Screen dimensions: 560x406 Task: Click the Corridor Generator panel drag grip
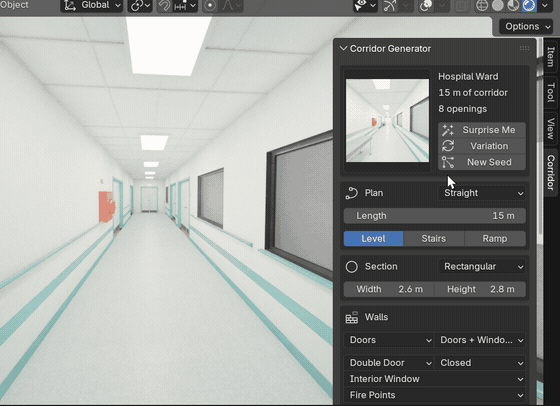pos(524,48)
